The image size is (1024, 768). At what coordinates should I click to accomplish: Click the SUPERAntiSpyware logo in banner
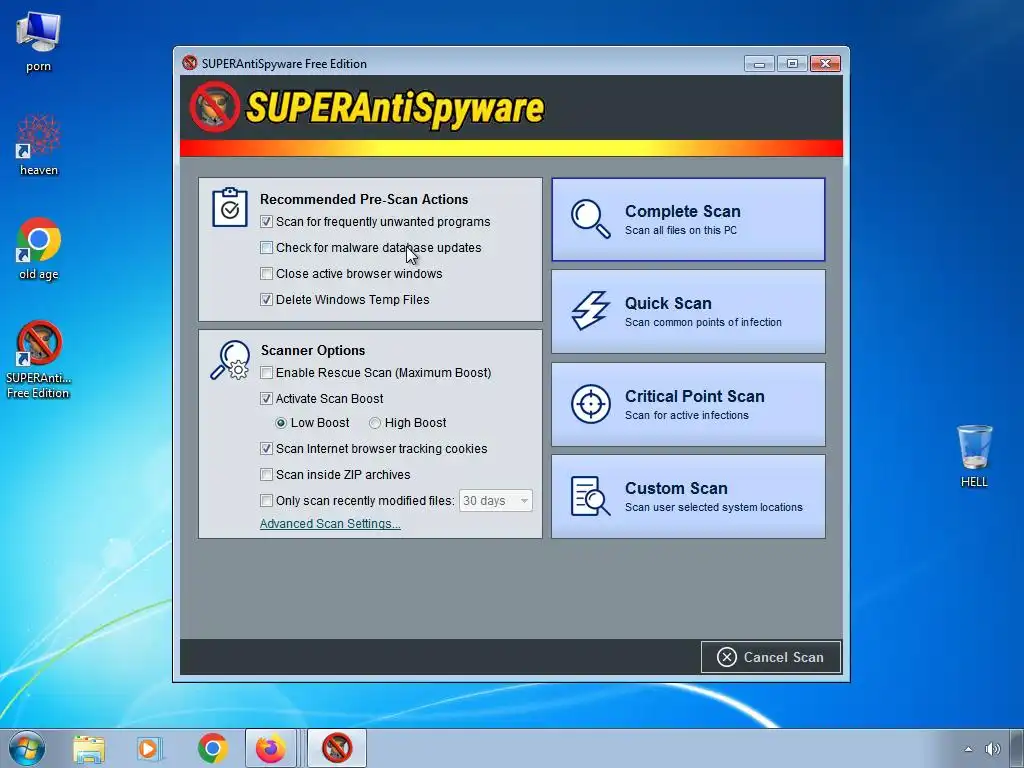[367, 106]
